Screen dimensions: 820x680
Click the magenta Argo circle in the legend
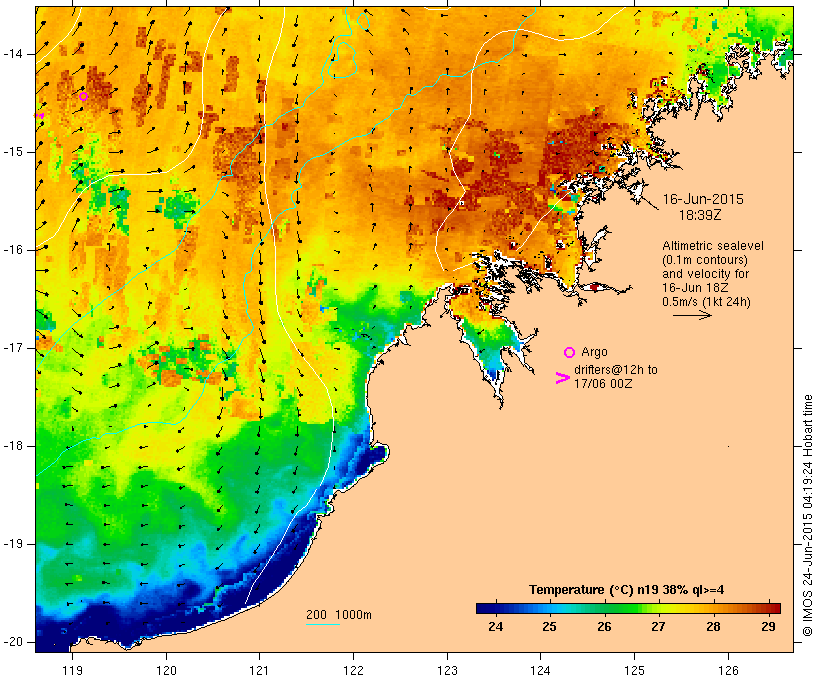pyautogui.click(x=570, y=352)
